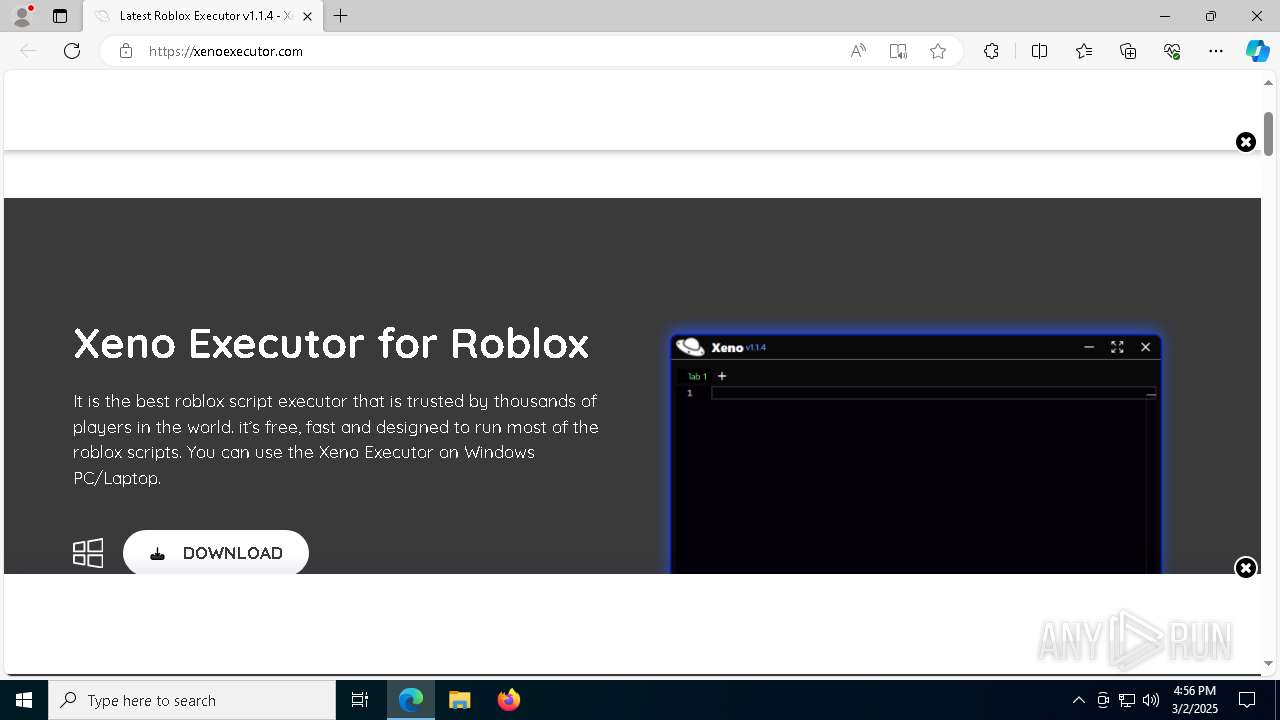Image resolution: width=1280 pixels, height=720 pixels.
Task: Enter Immersive Reader mode
Action: point(898,51)
